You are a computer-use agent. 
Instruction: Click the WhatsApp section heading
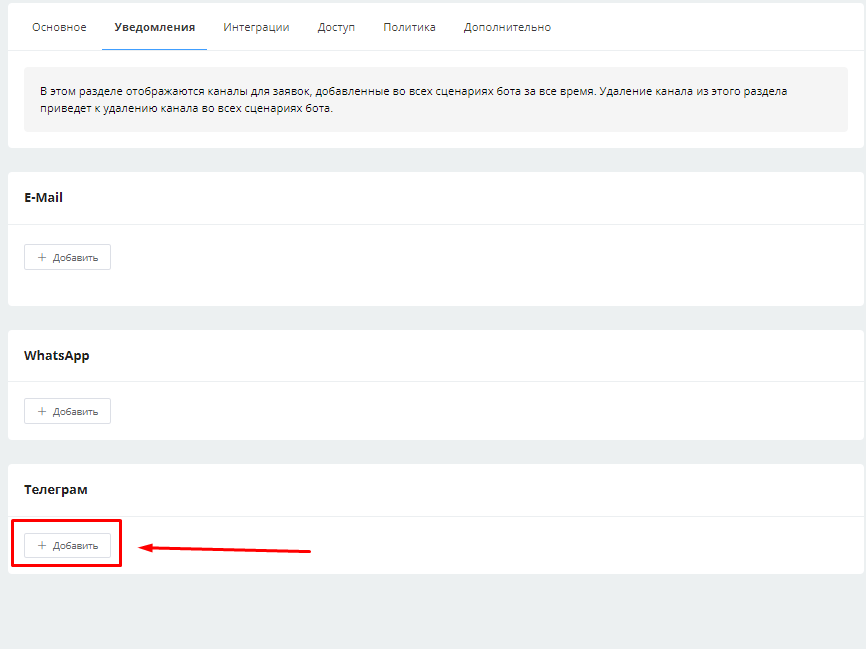[x=56, y=355]
